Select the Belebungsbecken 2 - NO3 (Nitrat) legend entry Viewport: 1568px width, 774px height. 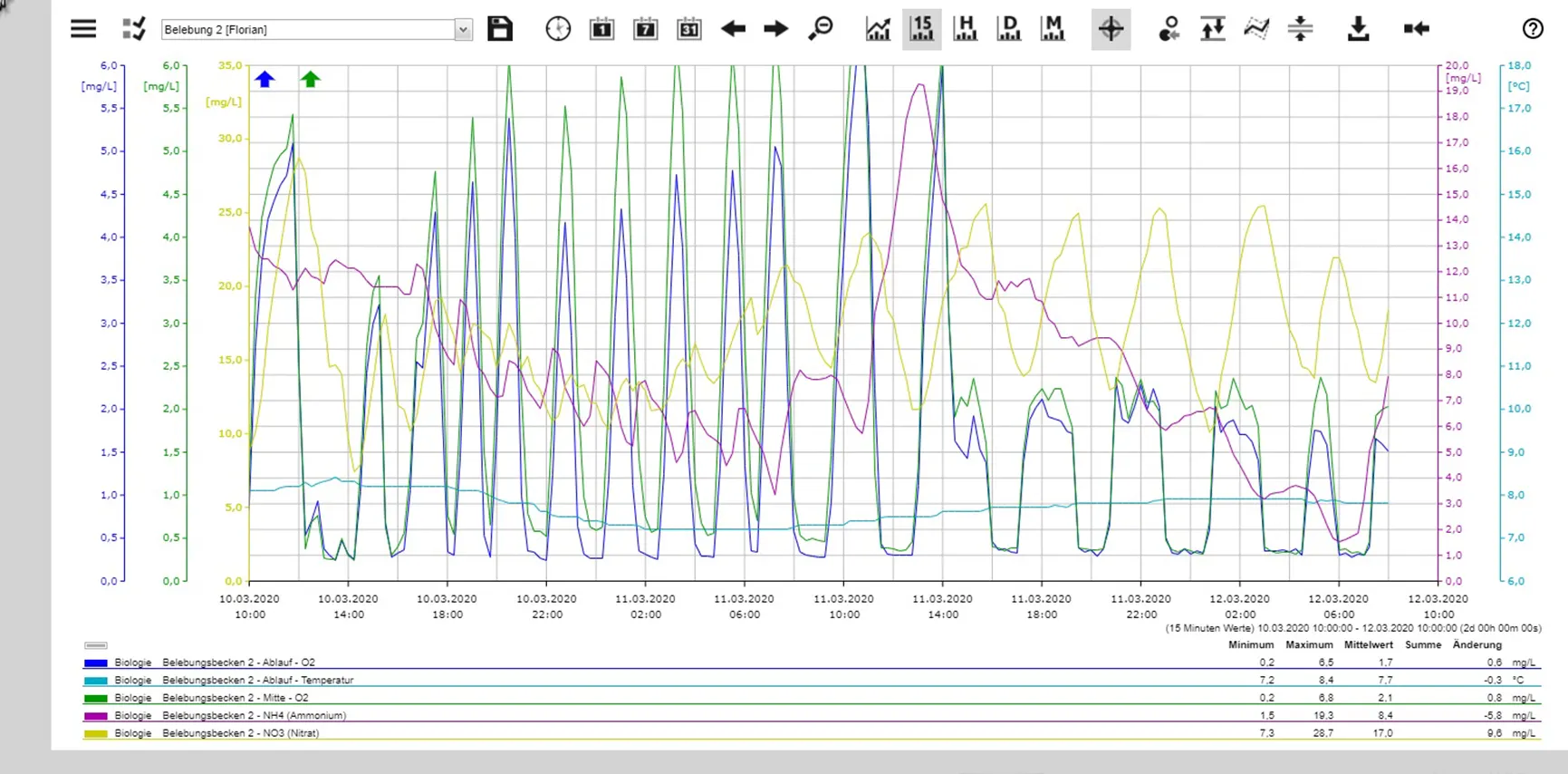[240, 733]
